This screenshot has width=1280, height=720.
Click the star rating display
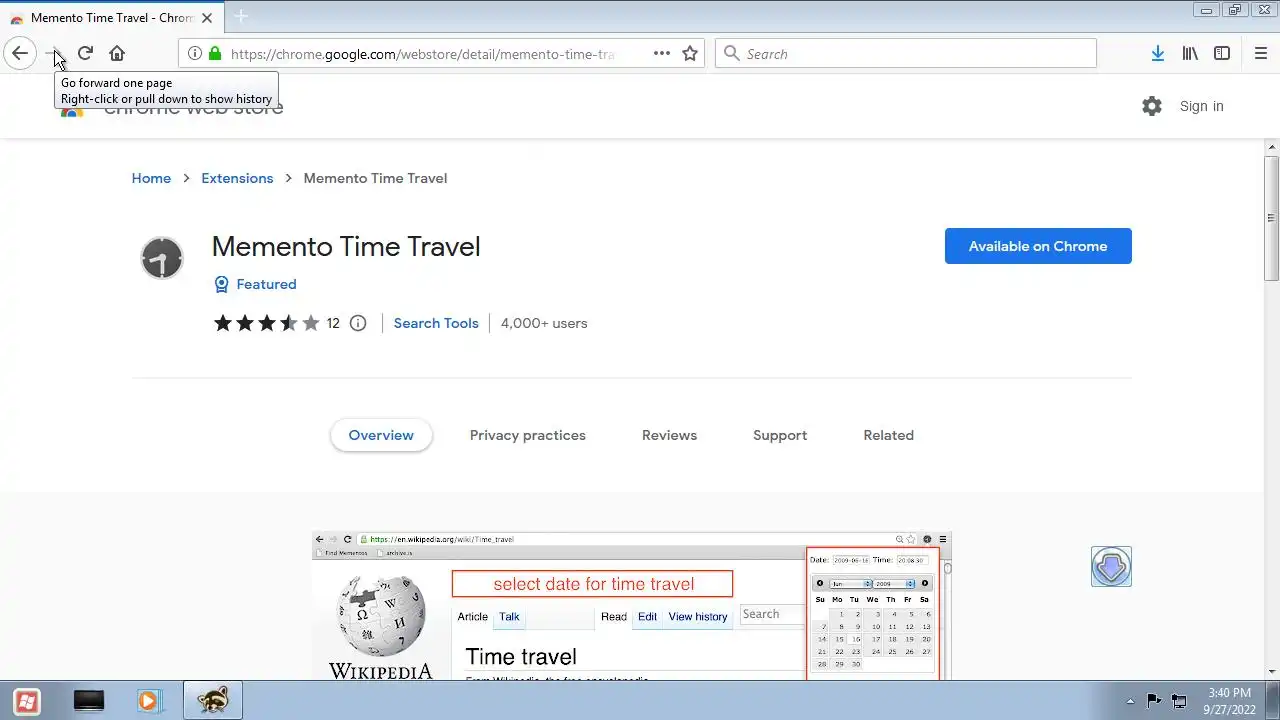[266, 323]
